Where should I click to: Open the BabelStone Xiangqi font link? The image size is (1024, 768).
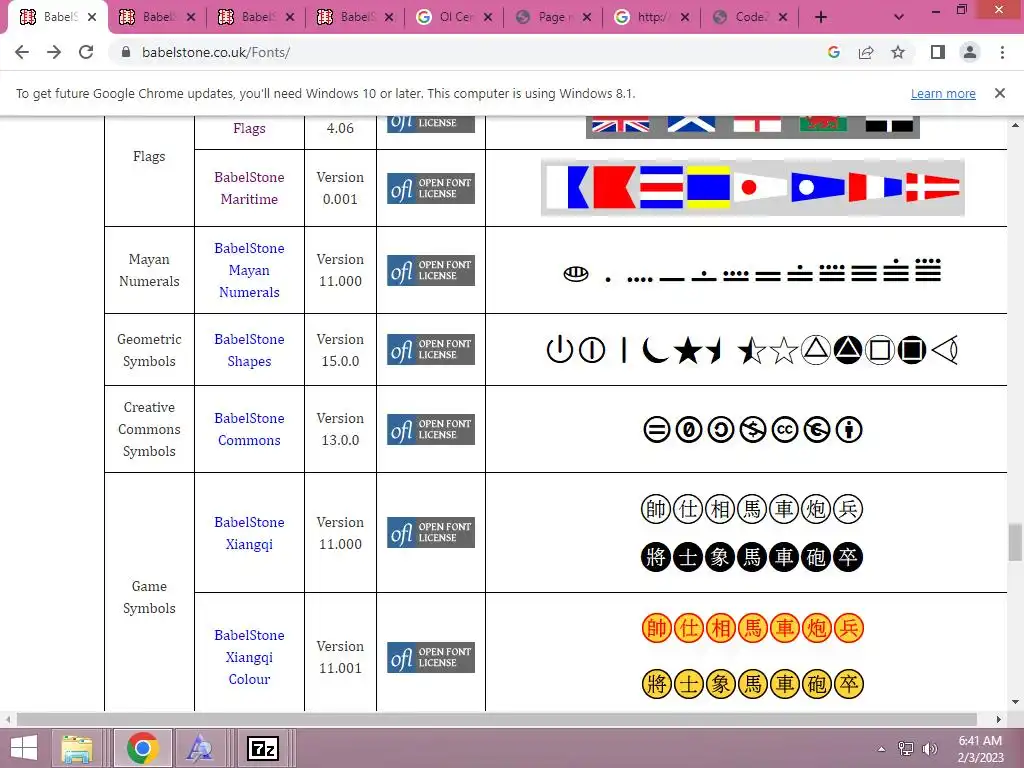tap(249, 533)
